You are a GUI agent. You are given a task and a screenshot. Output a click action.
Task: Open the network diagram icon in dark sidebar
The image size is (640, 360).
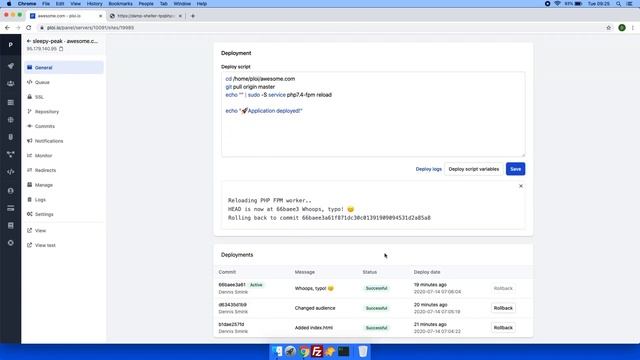click(11, 154)
